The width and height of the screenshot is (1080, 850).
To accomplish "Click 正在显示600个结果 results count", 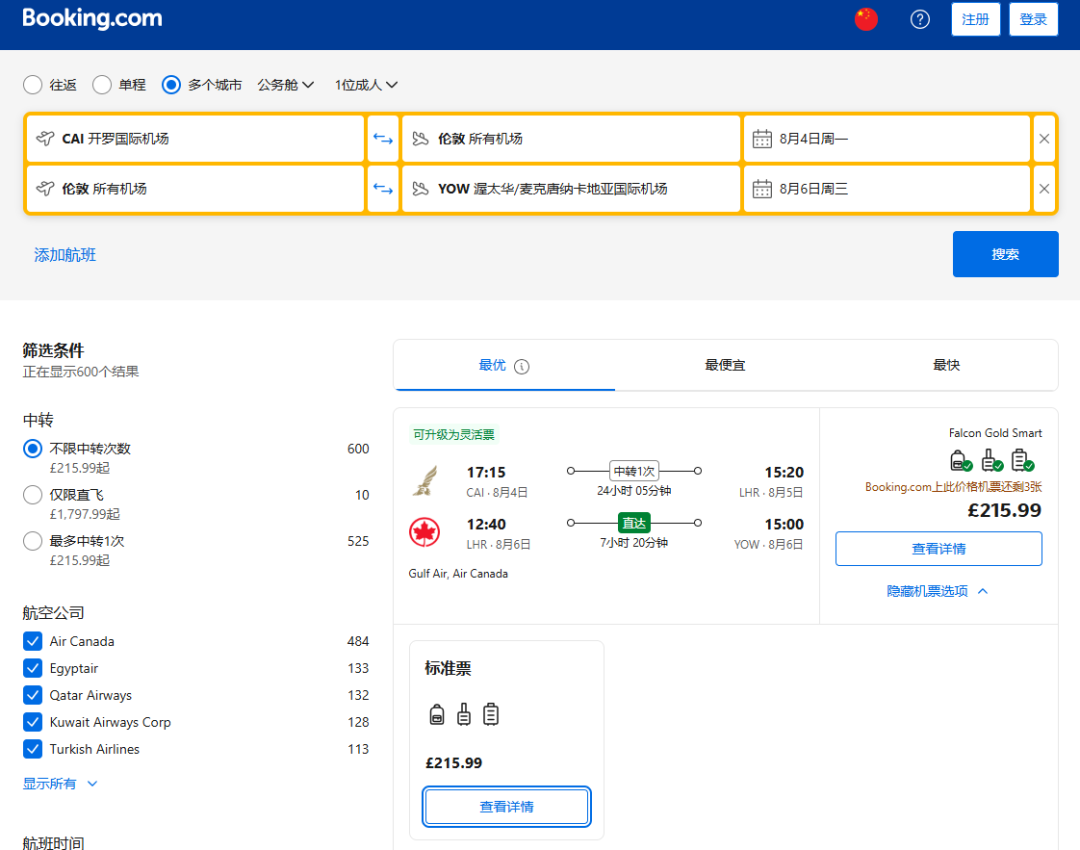I will click(81, 372).
